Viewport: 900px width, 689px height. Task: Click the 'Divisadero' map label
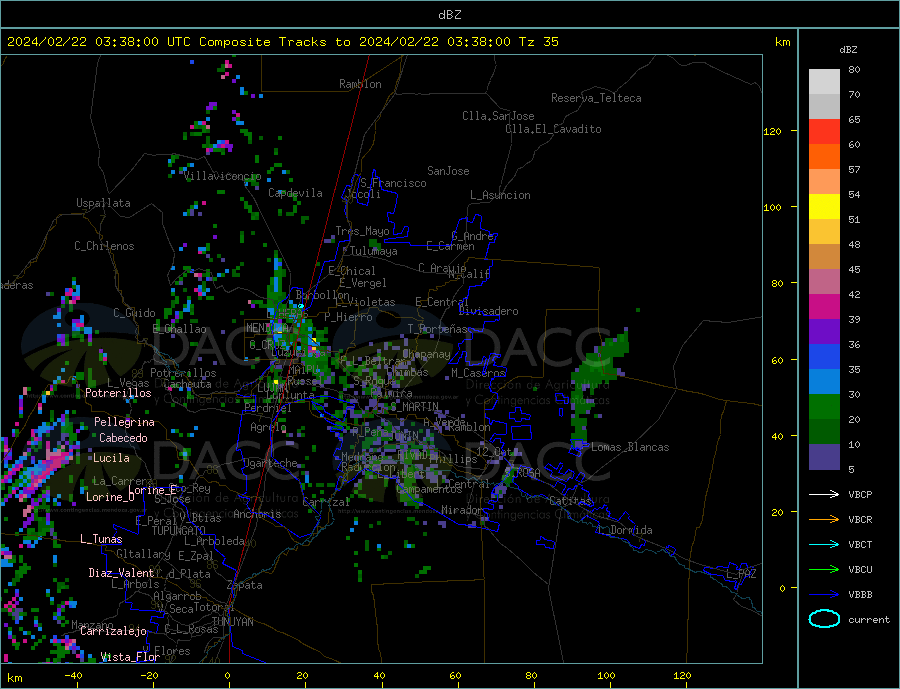coord(488,311)
